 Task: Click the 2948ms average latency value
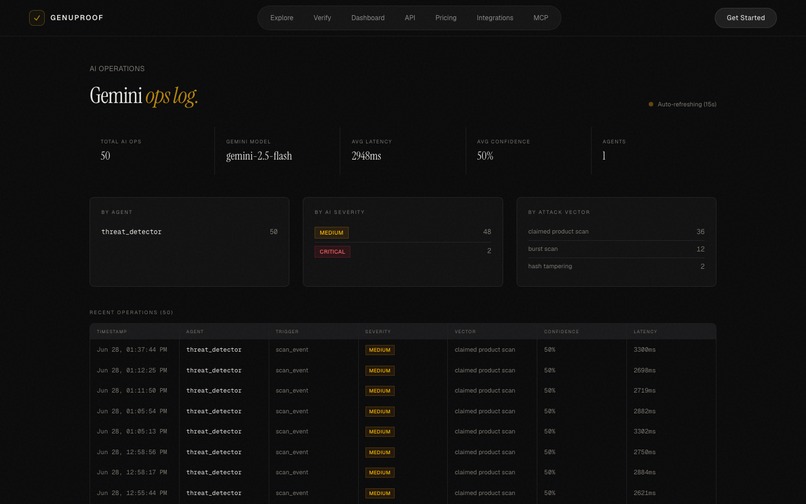coord(367,156)
